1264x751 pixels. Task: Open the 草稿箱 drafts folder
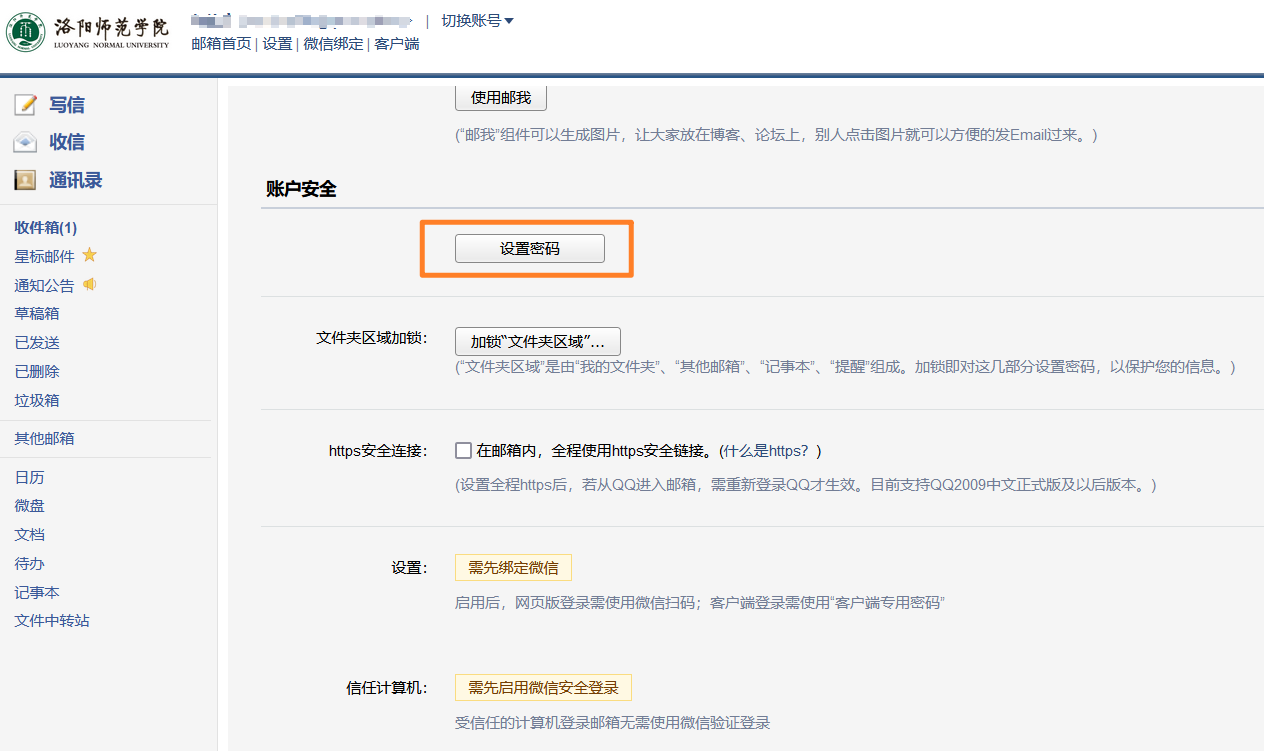(36, 314)
